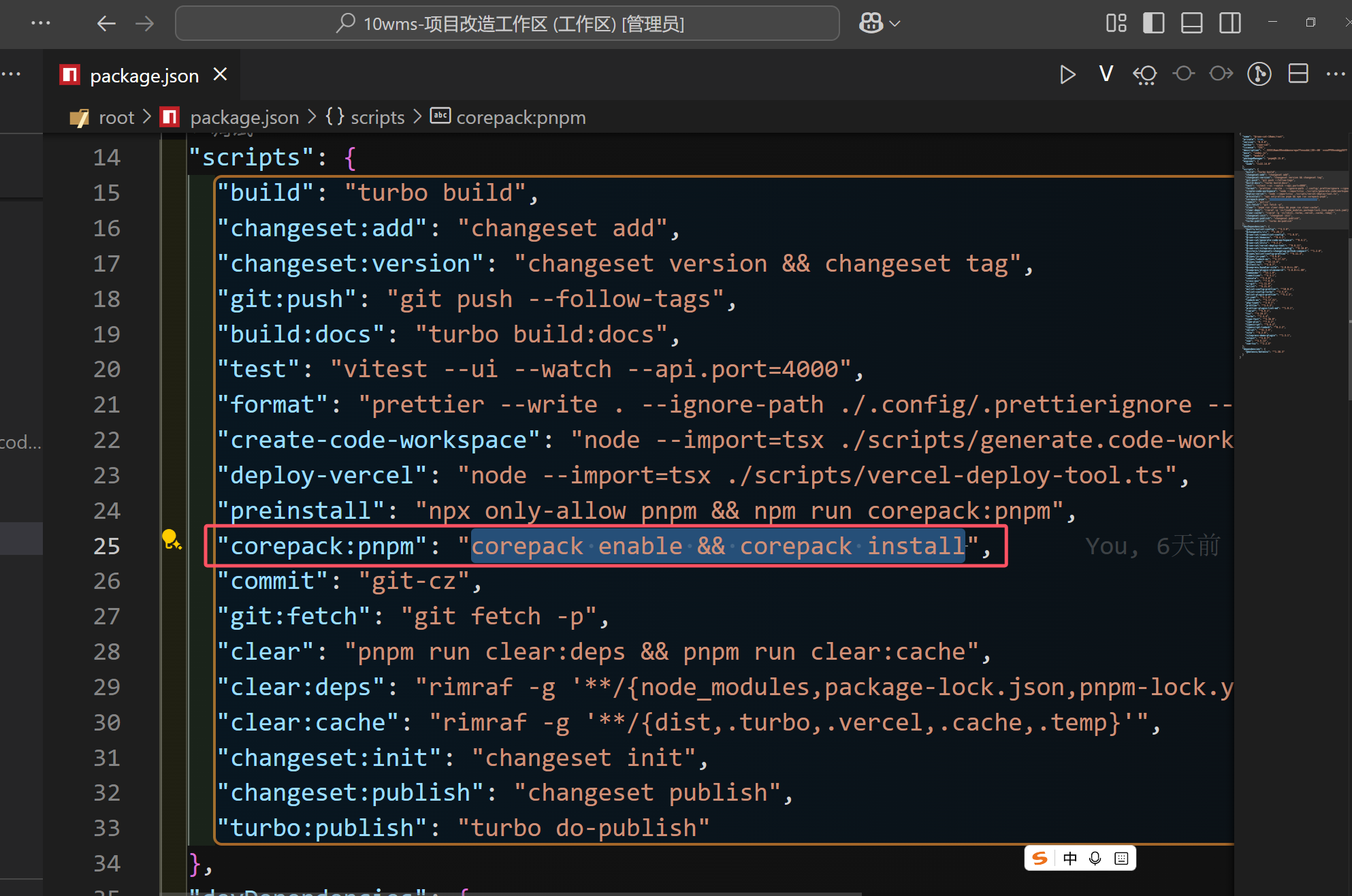Open the Customize Layout icon
1352x896 pixels.
[1116, 23]
